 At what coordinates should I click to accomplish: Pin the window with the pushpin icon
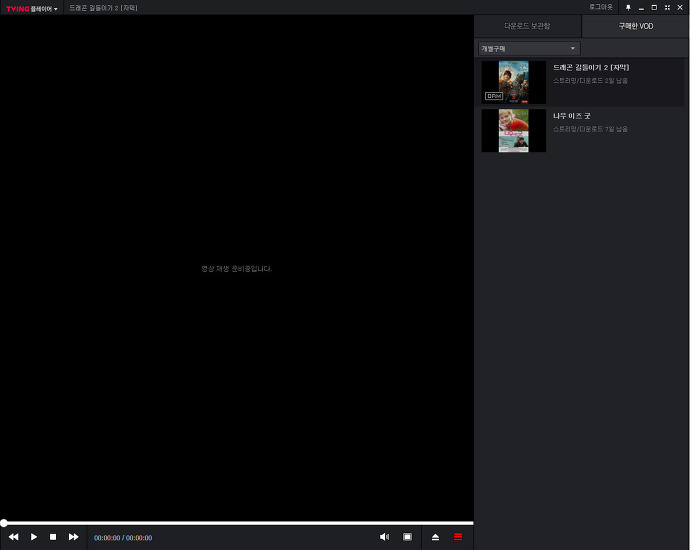(628, 7)
